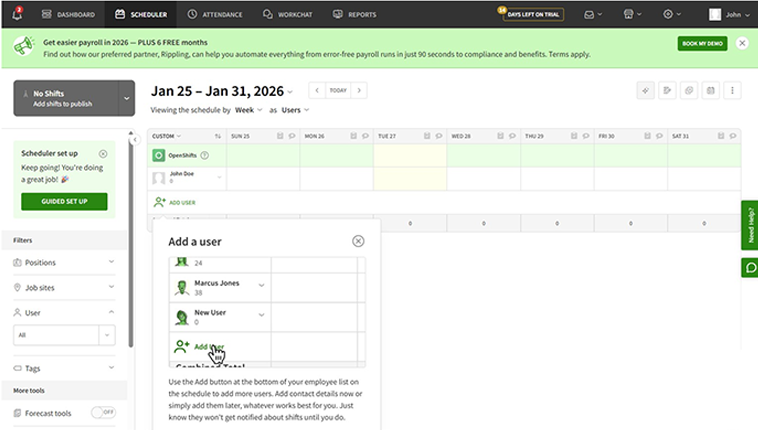
Task: Collapse the left sidebar arrow
Action: 135,140
